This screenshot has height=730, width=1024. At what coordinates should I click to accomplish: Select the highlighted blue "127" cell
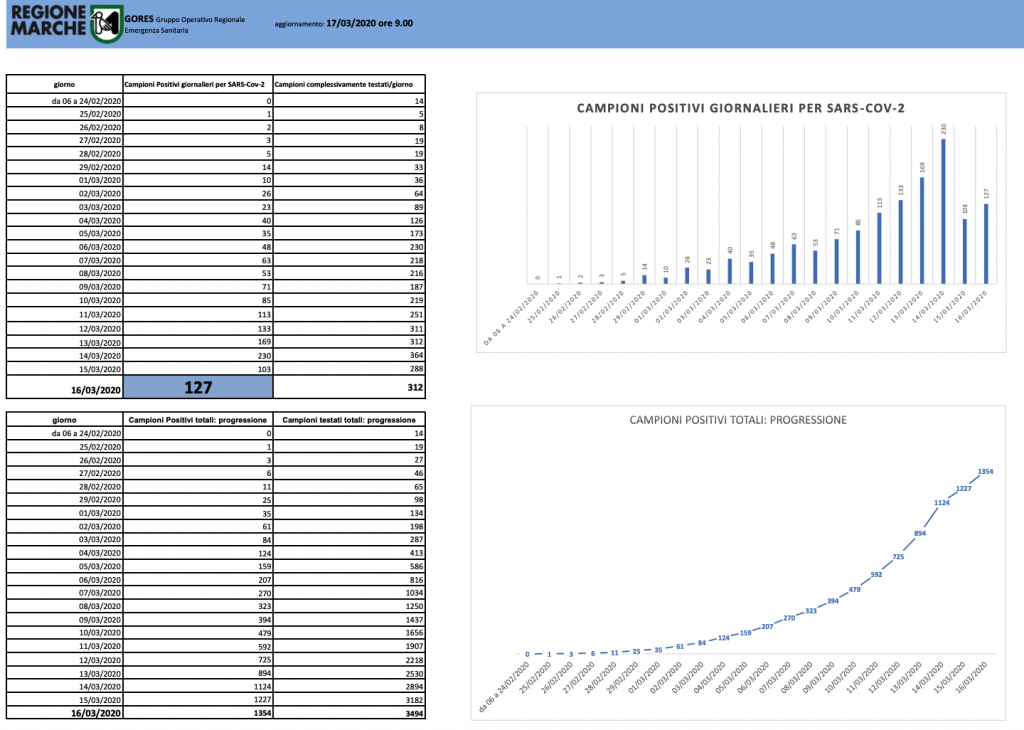198,387
